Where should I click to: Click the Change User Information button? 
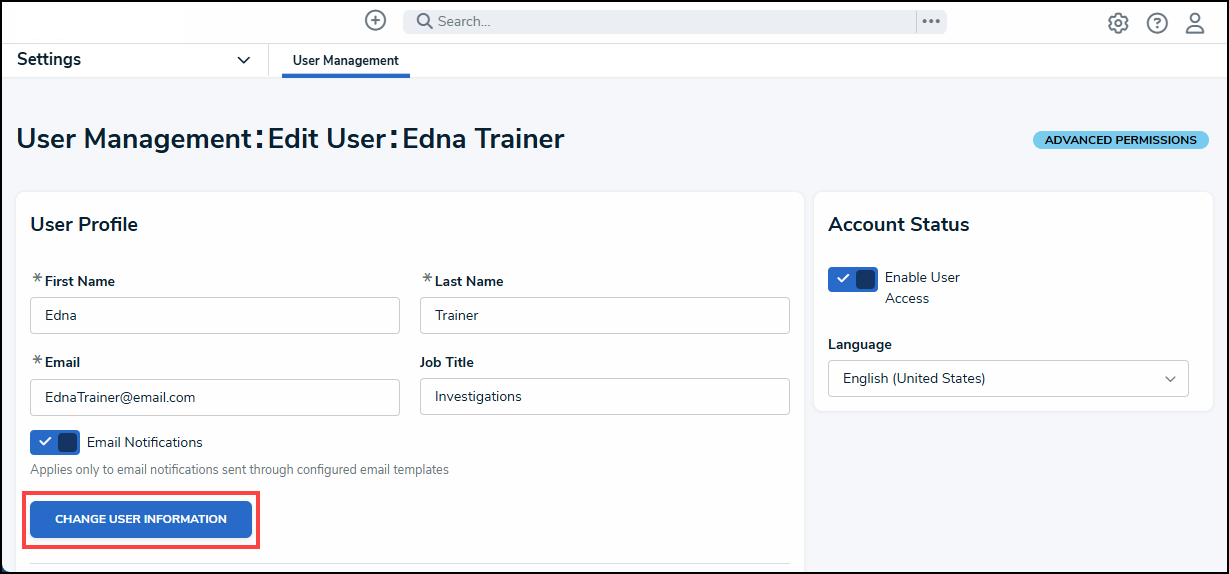pyautogui.click(x=141, y=519)
